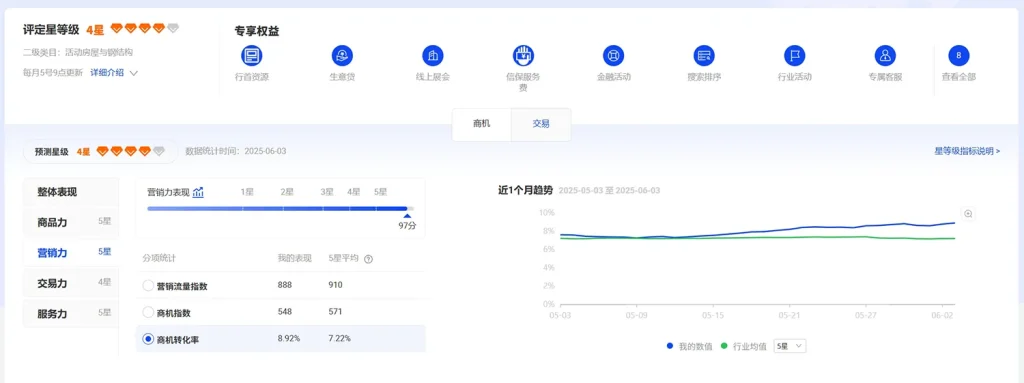This screenshot has width=1024, height=383.
Task: Select 营销力 in the side menu
Action: click(71, 252)
